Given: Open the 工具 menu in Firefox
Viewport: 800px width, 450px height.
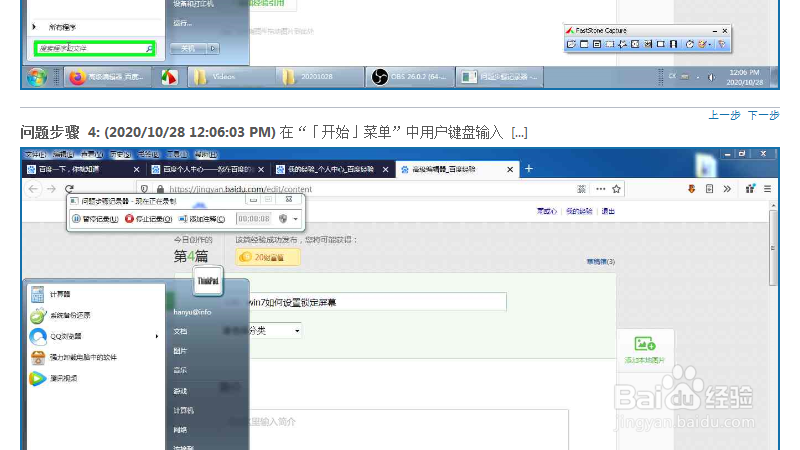Looking at the screenshot, I should point(177,154).
